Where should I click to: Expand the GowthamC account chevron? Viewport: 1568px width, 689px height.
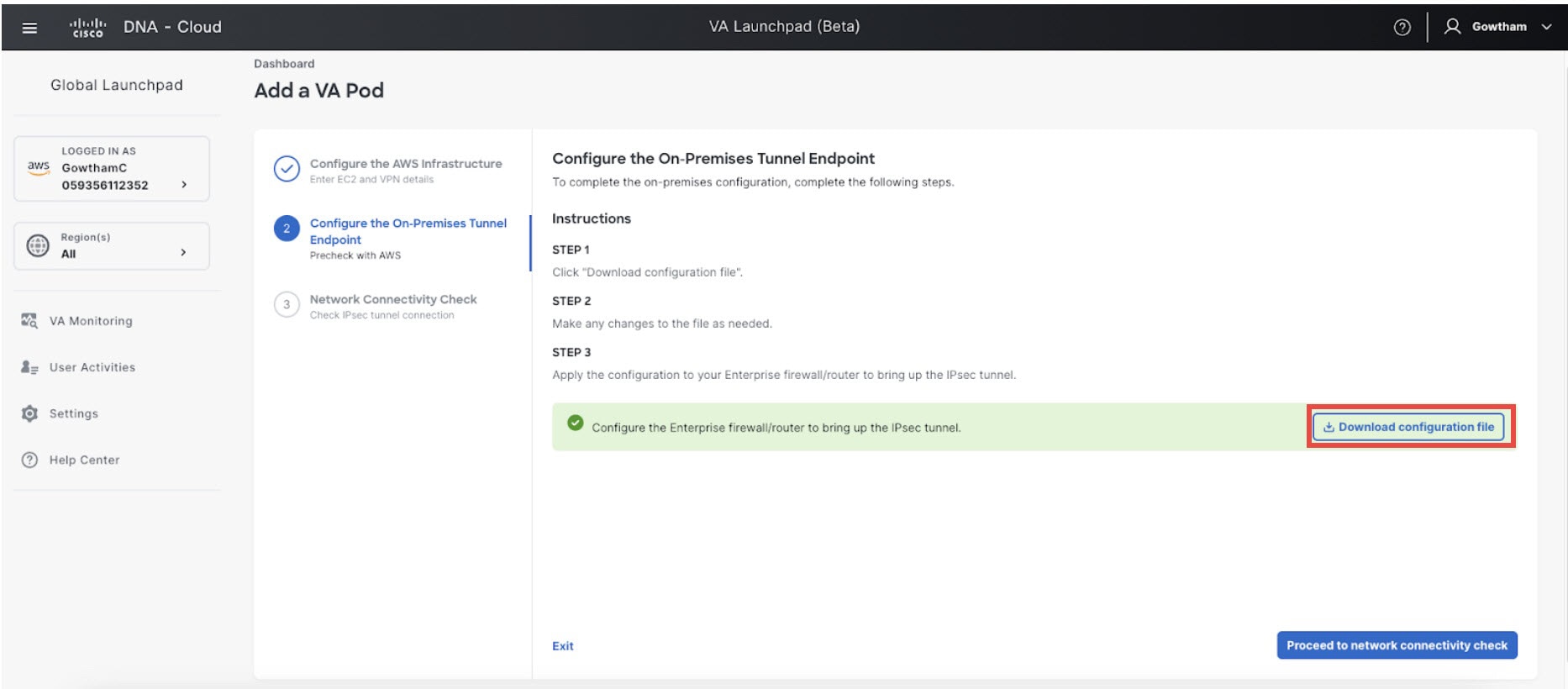click(184, 185)
